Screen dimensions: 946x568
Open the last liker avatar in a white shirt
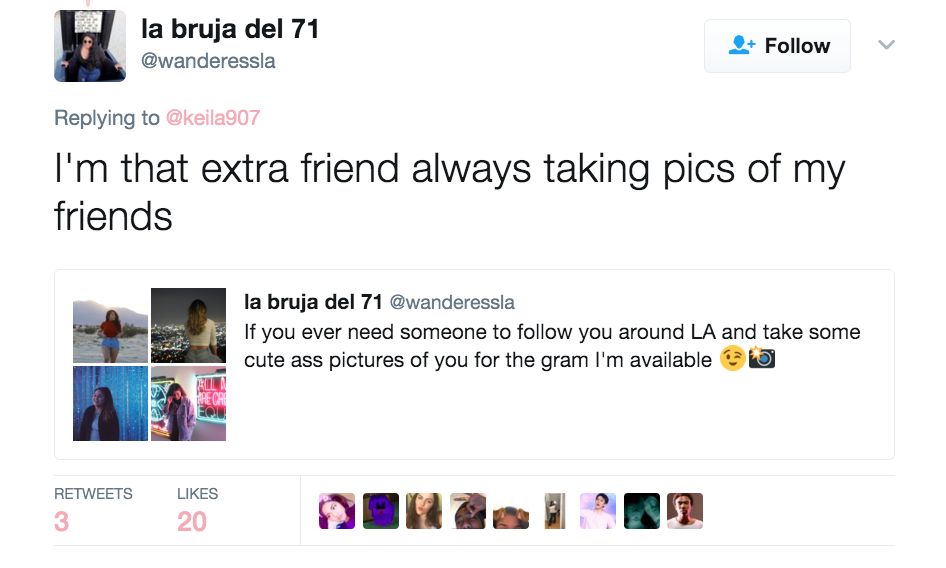point(685,511)
